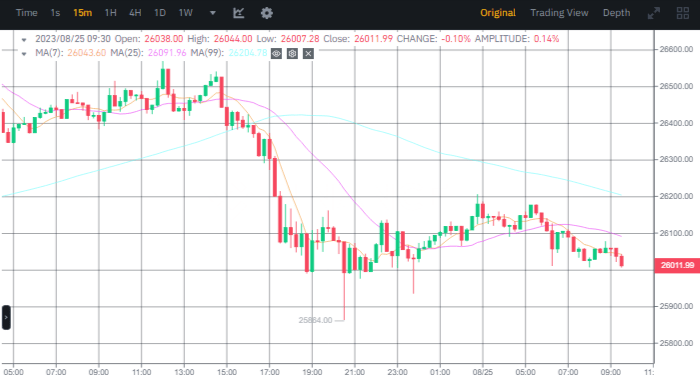Screen dimensions: 700x380
Task: Click the 26500.00 price axis label
Action: tap(676, 86)
